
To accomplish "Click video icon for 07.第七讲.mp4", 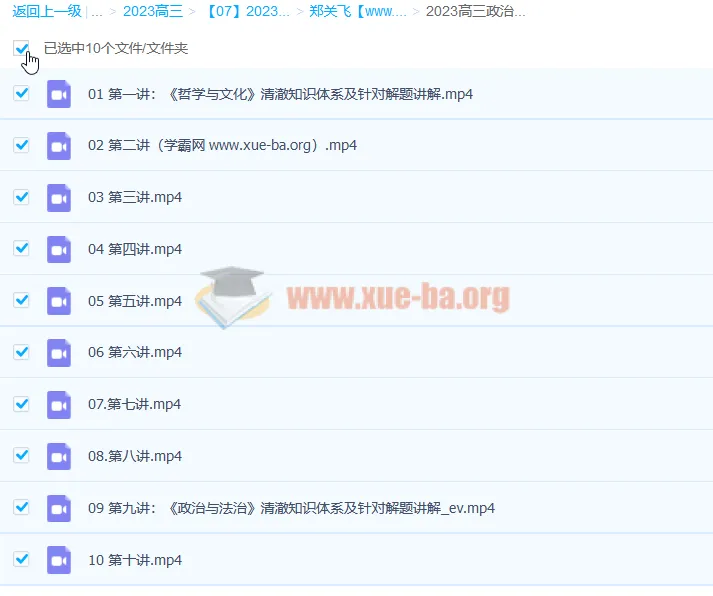I will pos(59,404).
